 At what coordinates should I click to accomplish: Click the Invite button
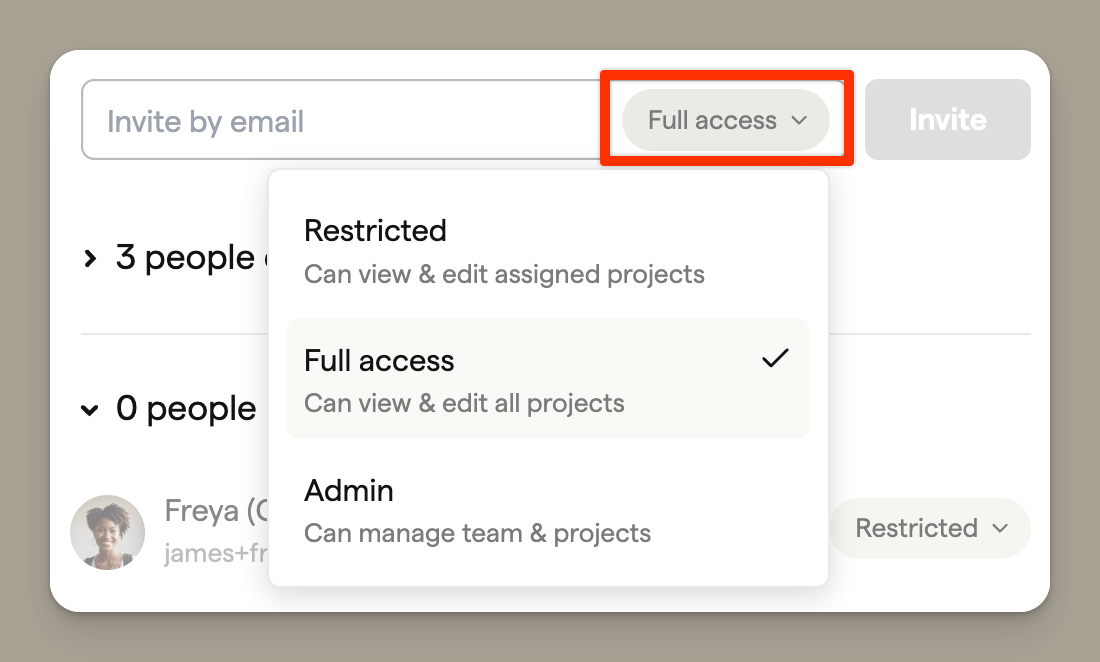coord(948,120)
